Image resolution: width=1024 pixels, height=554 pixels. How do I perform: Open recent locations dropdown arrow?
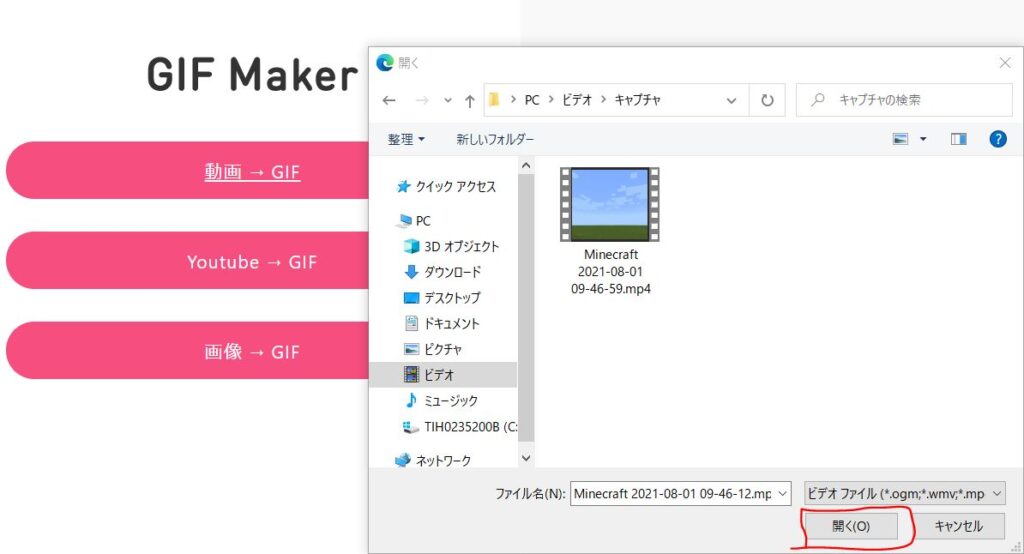[447, 101]
